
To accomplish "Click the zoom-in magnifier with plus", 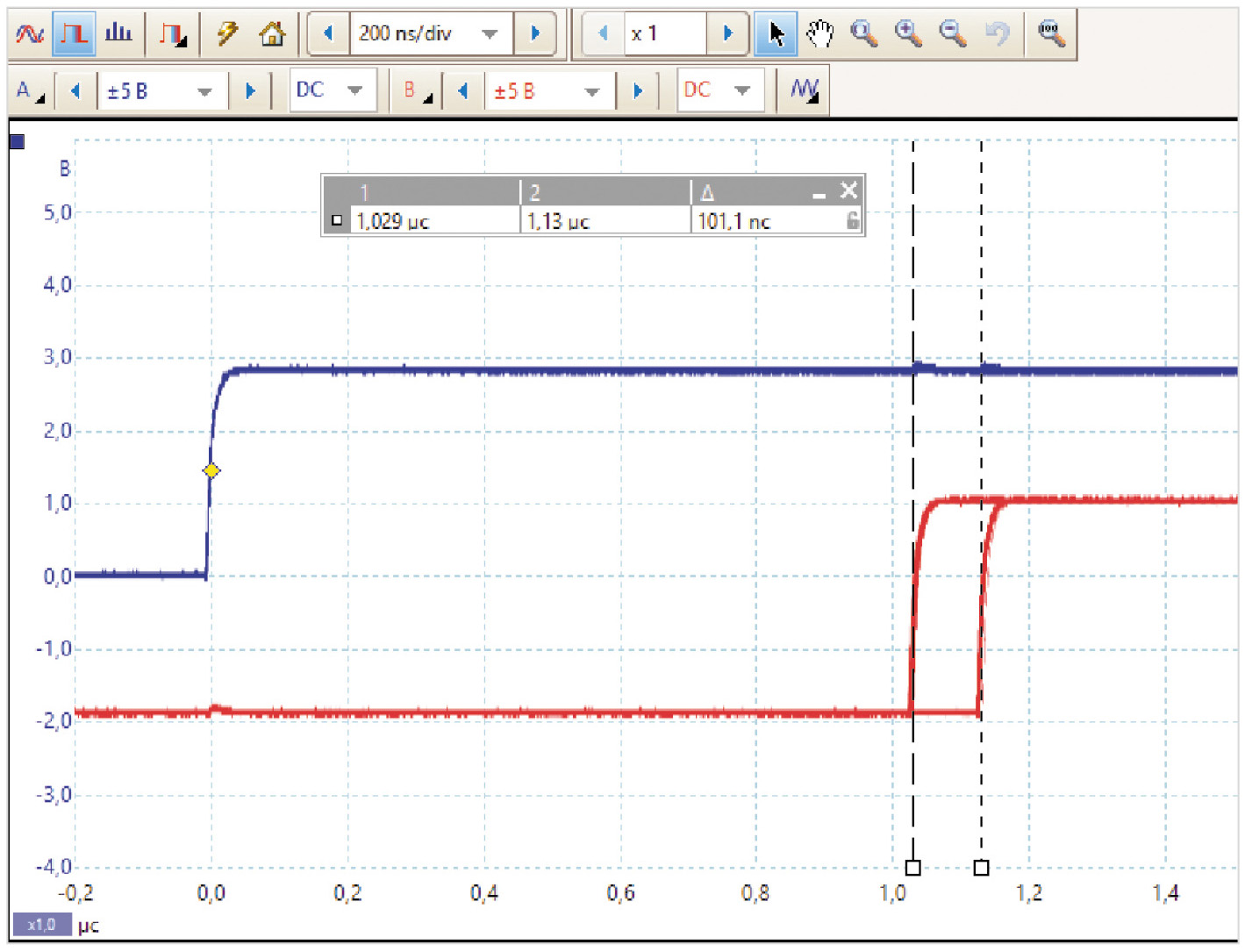I will click(907, 34).
